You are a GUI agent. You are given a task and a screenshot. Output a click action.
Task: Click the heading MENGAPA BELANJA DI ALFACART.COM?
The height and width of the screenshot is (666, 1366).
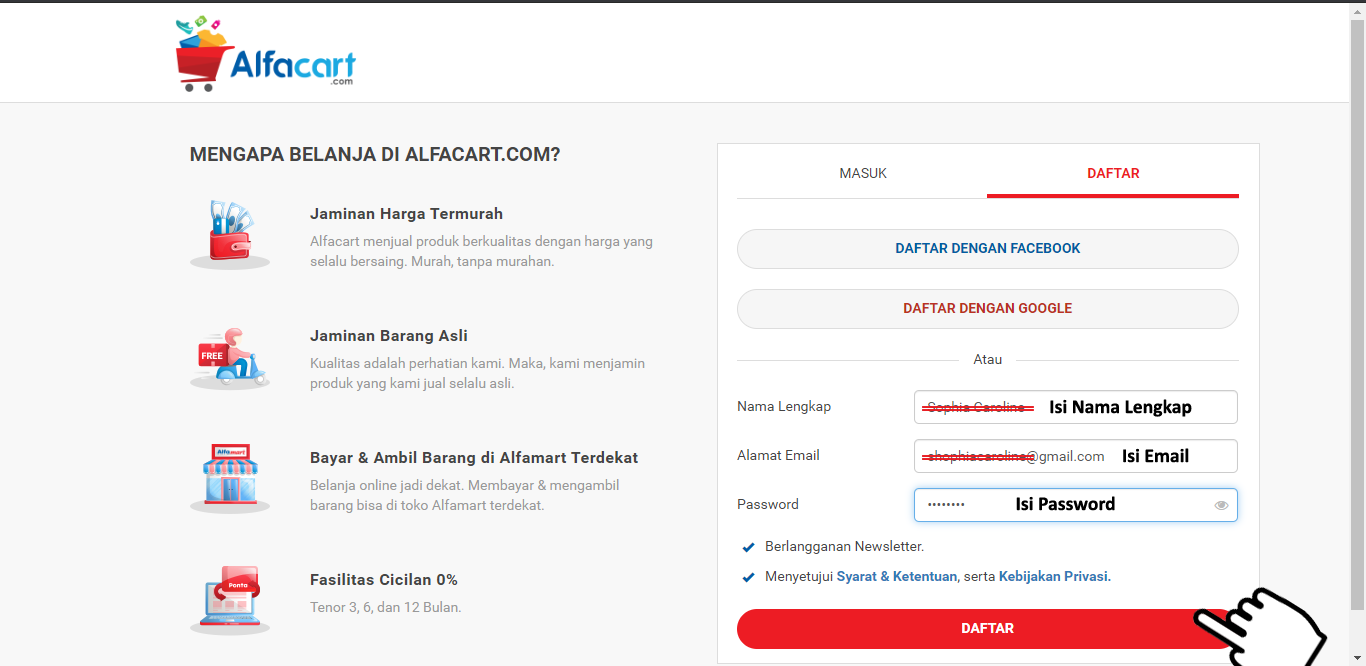(x=375, y=155)
